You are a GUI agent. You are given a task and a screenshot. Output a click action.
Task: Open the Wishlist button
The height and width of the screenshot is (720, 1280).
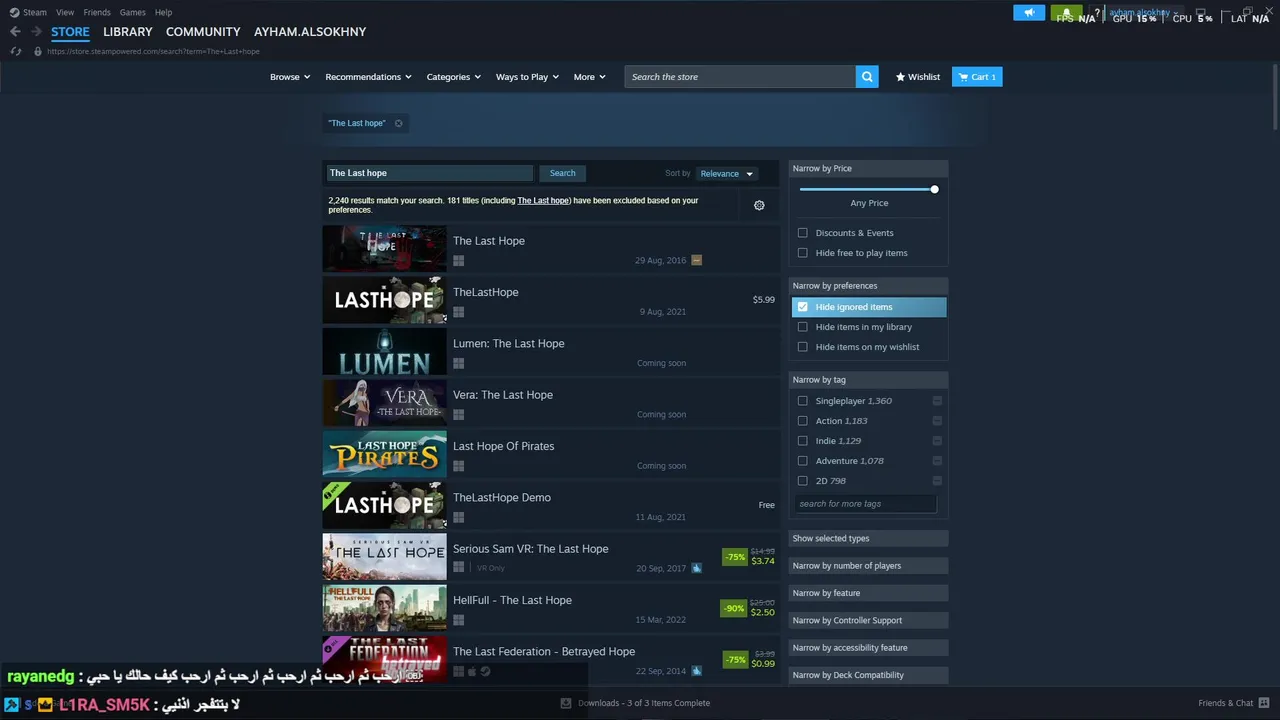click(x=918, y=77)
